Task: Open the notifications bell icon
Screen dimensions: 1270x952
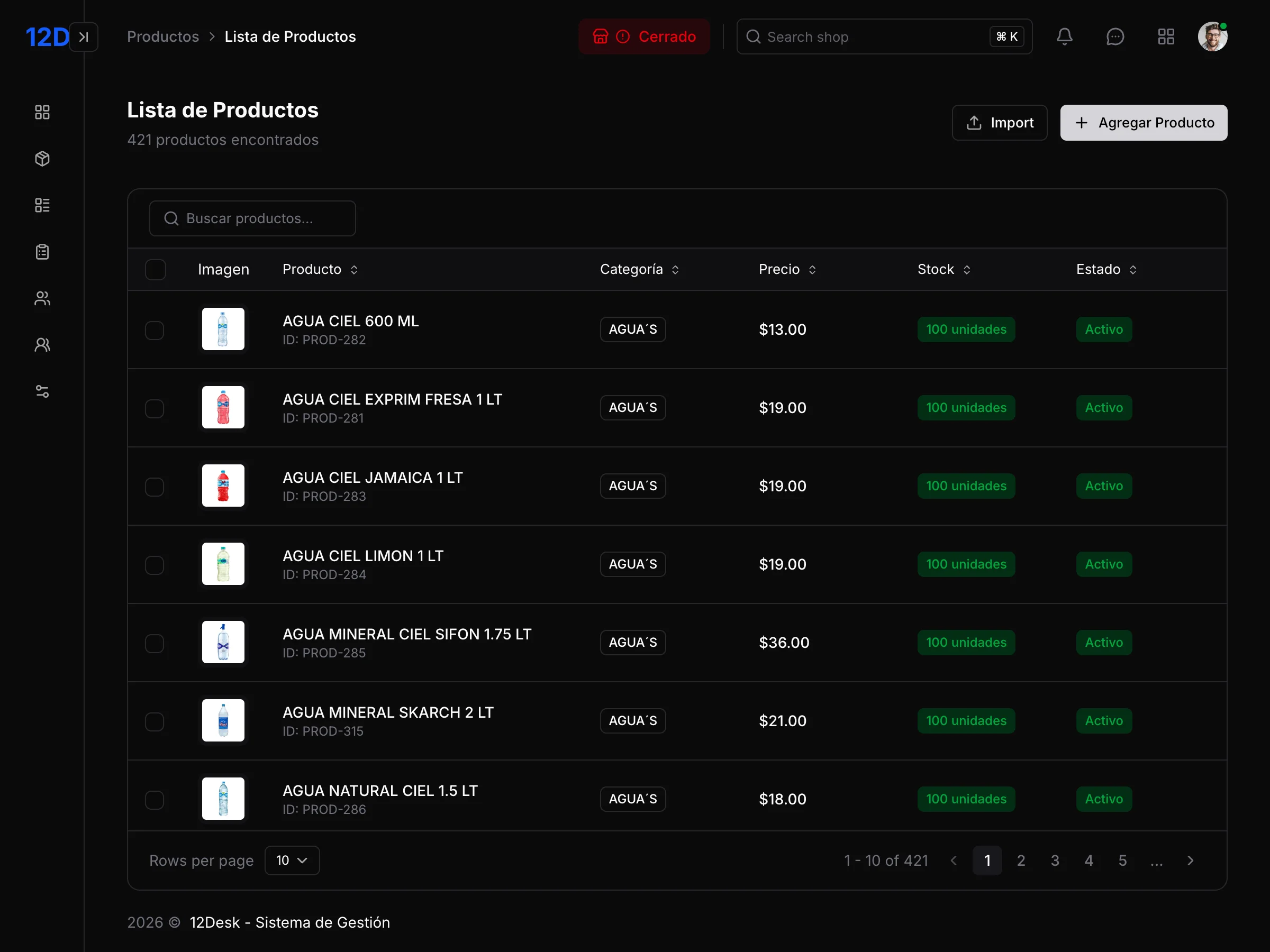Action: (x=1065, y=36)
